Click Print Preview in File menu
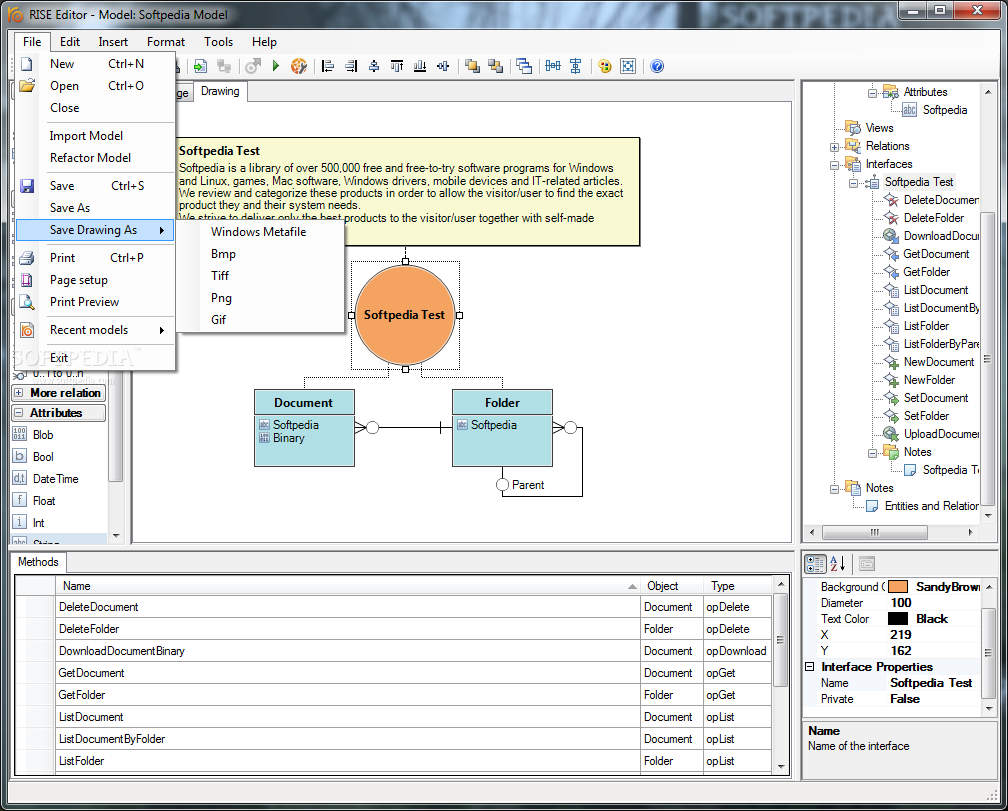 coord(95,301)
